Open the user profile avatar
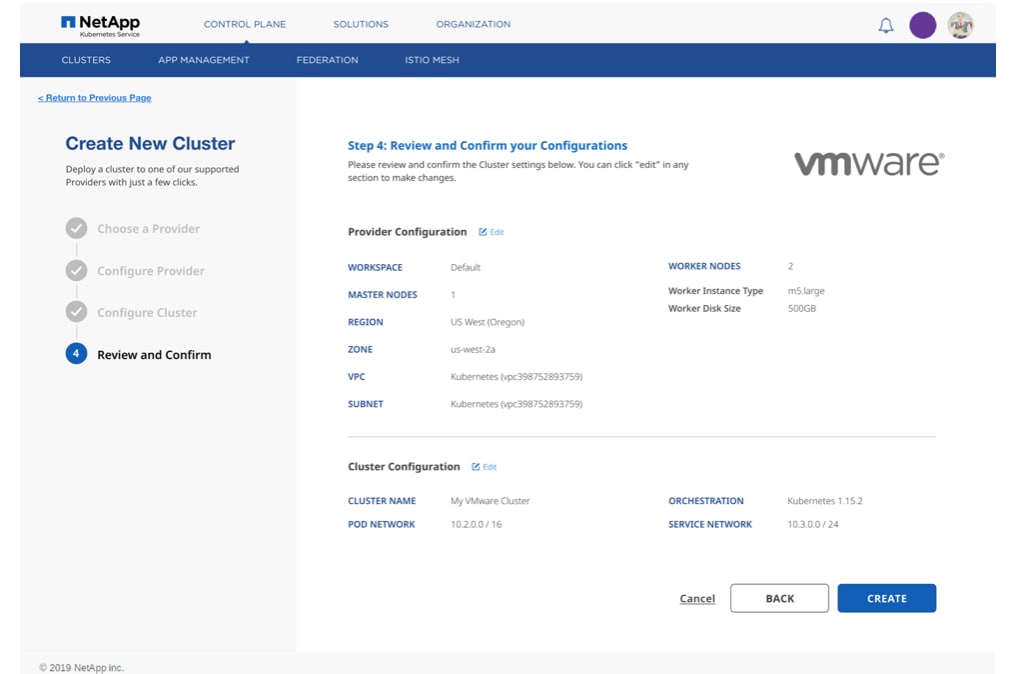 click(x=960, y=26)
